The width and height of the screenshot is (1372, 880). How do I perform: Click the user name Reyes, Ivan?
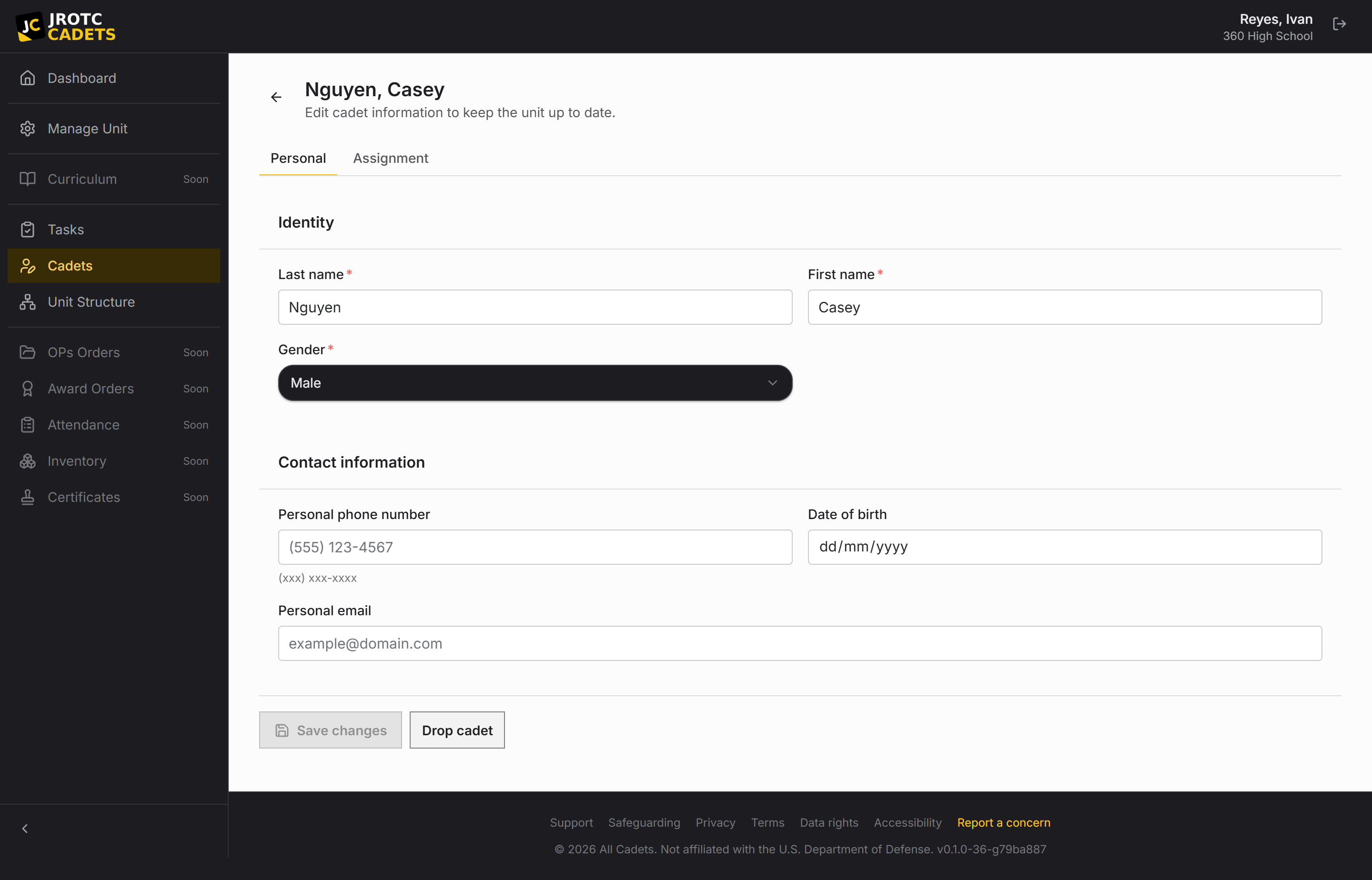point(1276,19)
